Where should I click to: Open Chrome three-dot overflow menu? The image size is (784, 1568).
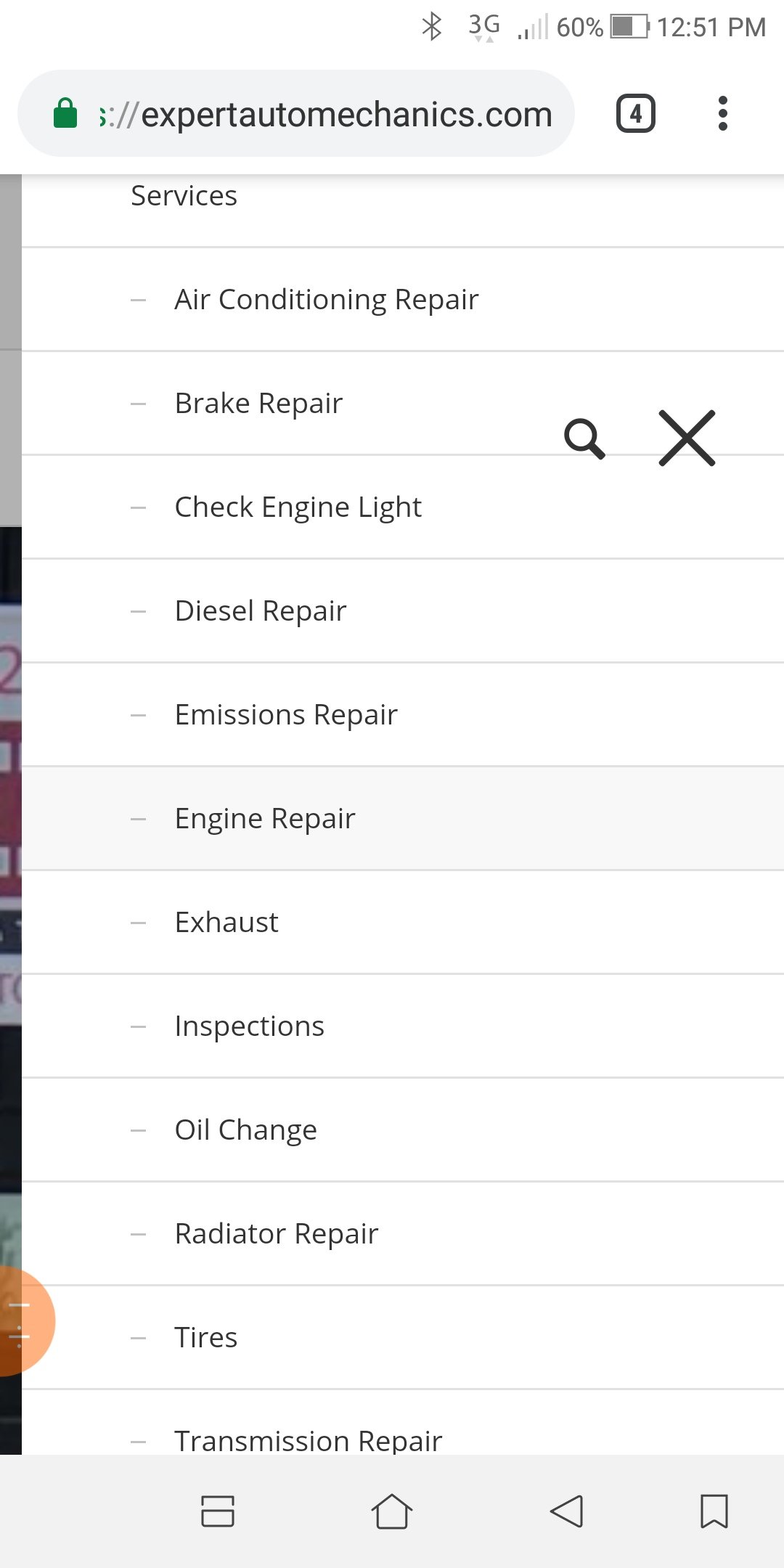coord(722,113)
